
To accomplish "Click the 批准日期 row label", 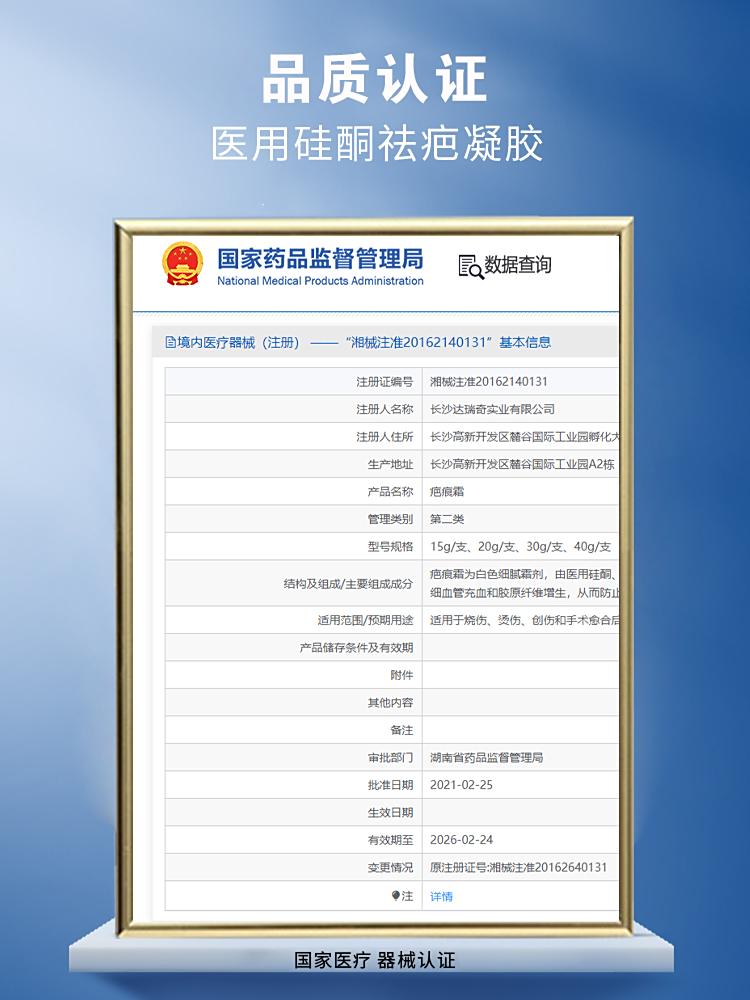I will point(390,785).
